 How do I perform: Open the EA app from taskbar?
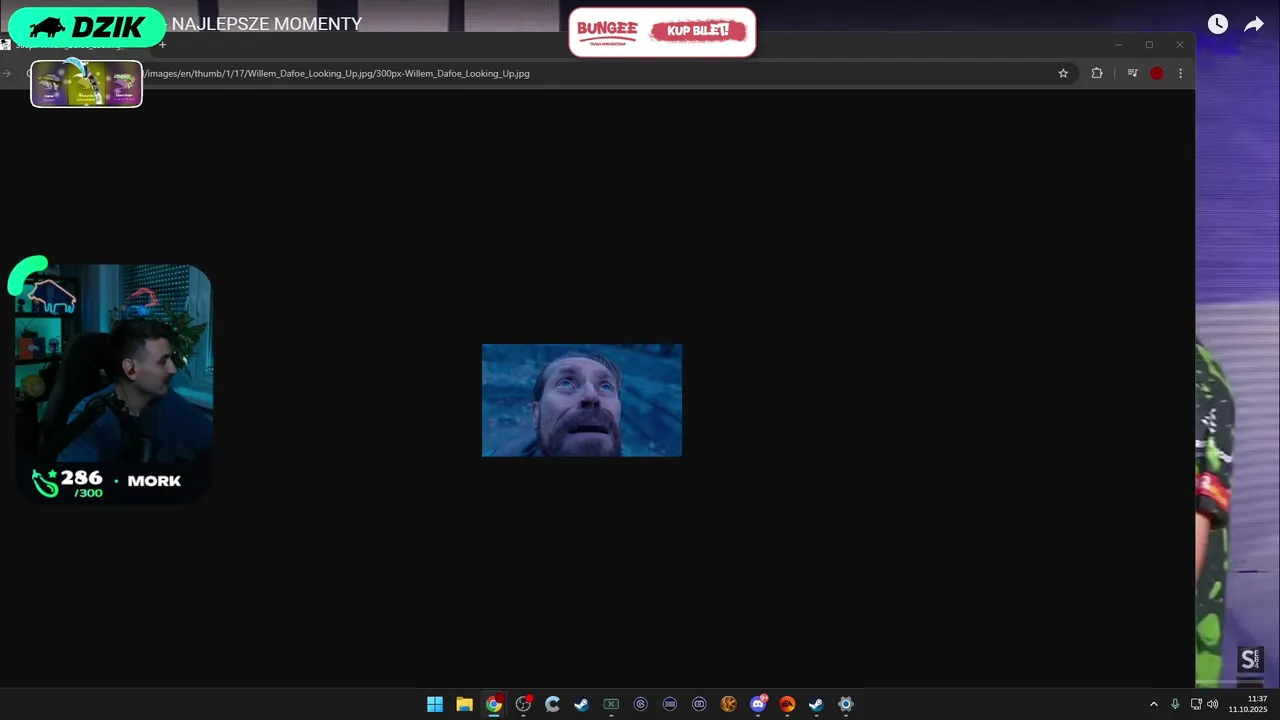(787, 704)
